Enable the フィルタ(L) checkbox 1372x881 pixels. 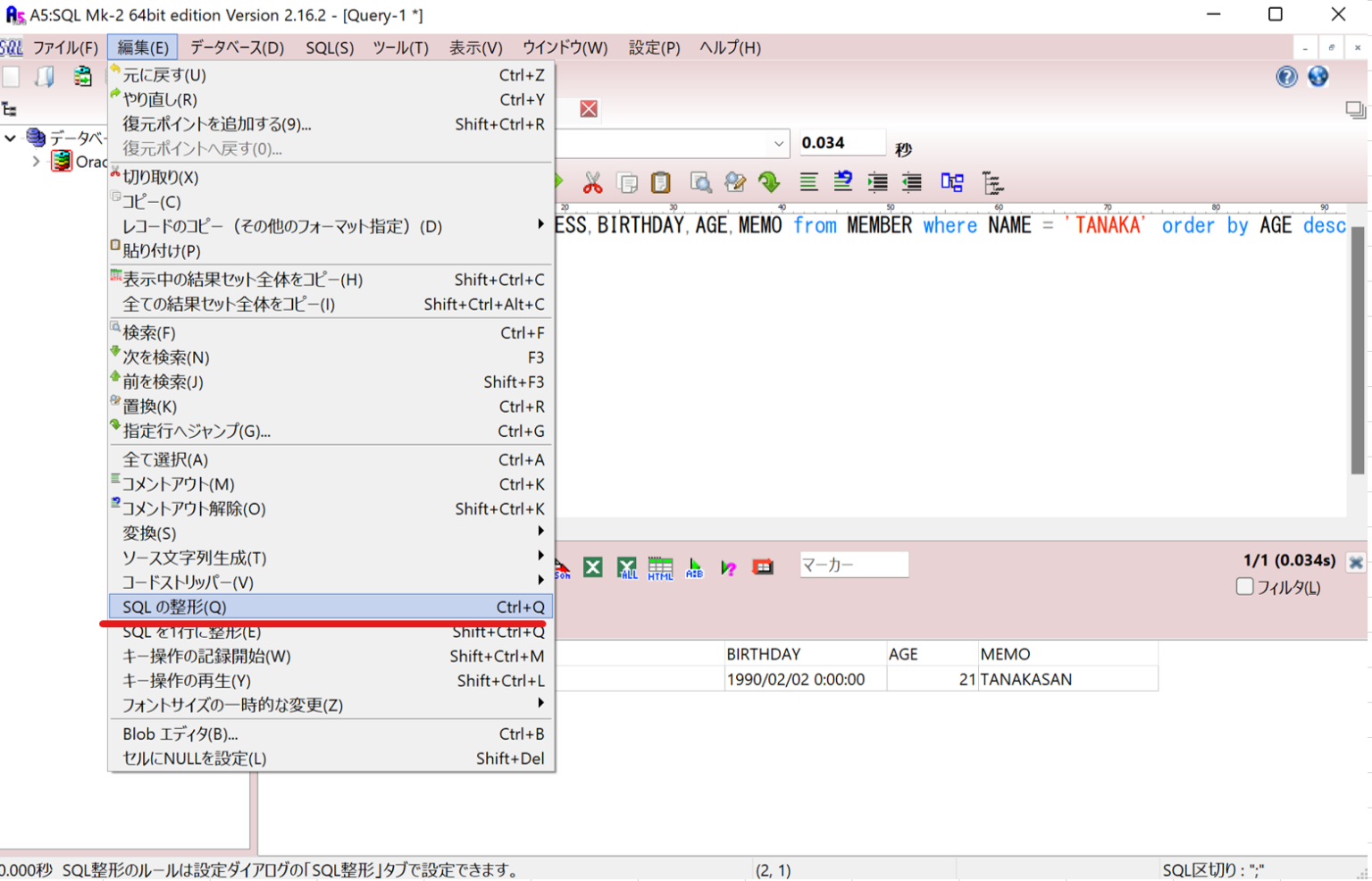[x=1245, y=586]
